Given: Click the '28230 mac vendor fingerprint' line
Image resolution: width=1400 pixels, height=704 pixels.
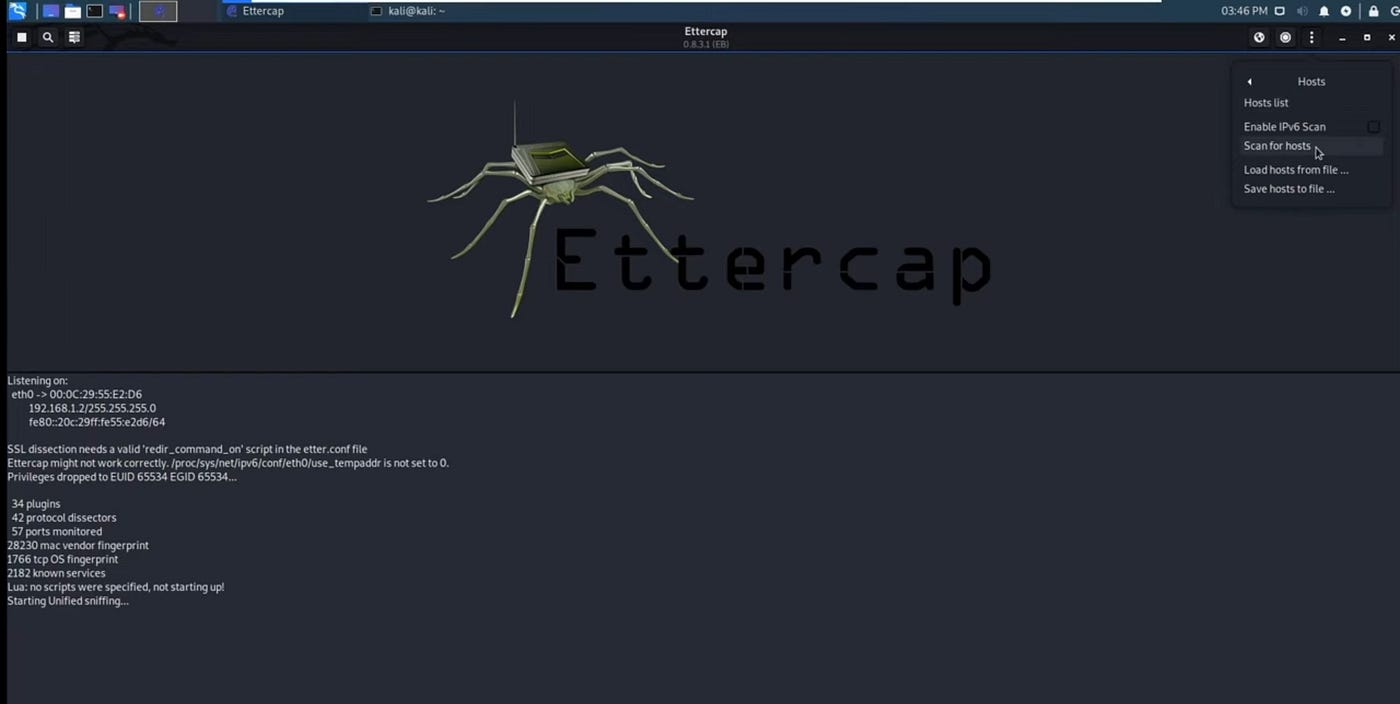Looking at the screenshot, I should 78,546.
